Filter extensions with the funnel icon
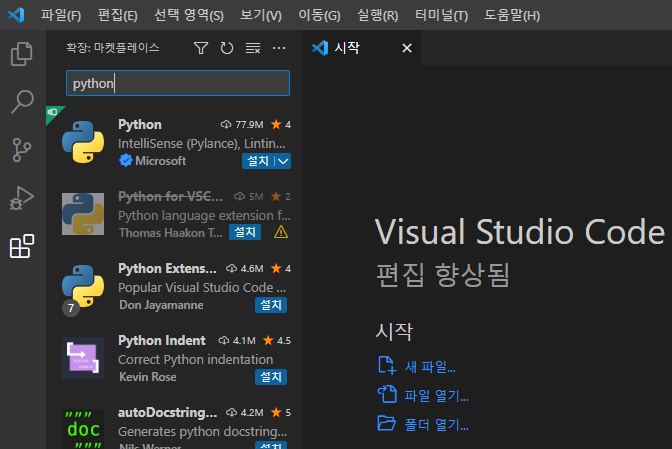 tap(201, 48)
